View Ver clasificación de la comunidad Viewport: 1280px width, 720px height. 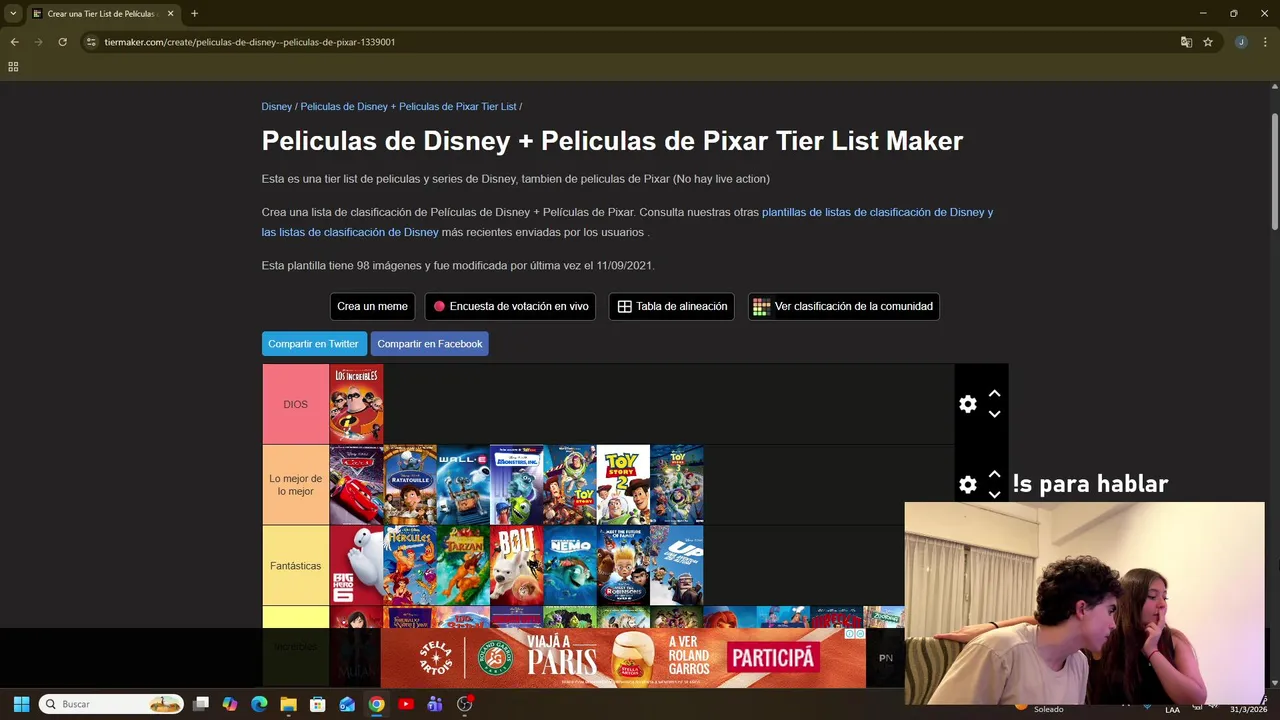point(843,306)
